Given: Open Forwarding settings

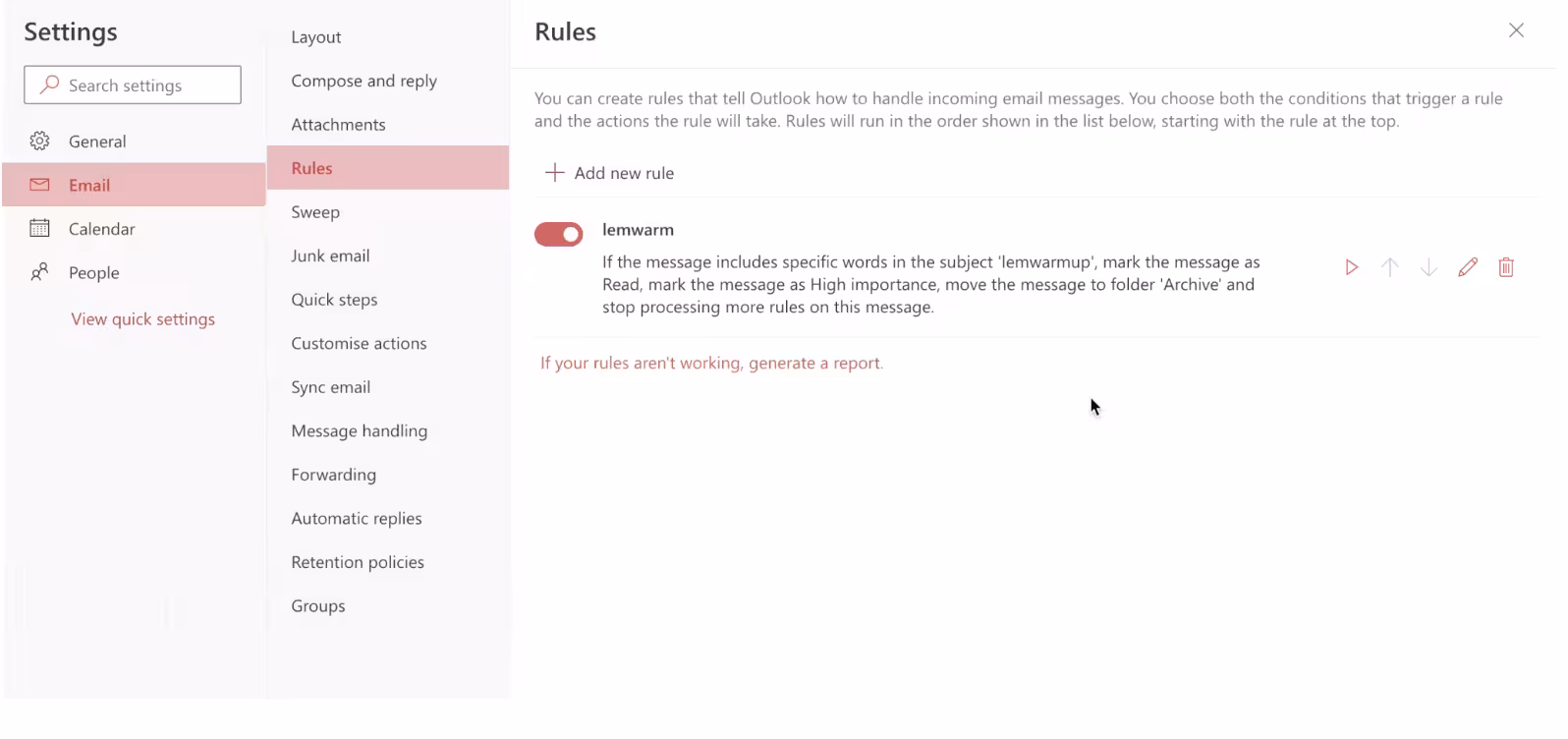Looking at the screenshot, I should (333, 475).
